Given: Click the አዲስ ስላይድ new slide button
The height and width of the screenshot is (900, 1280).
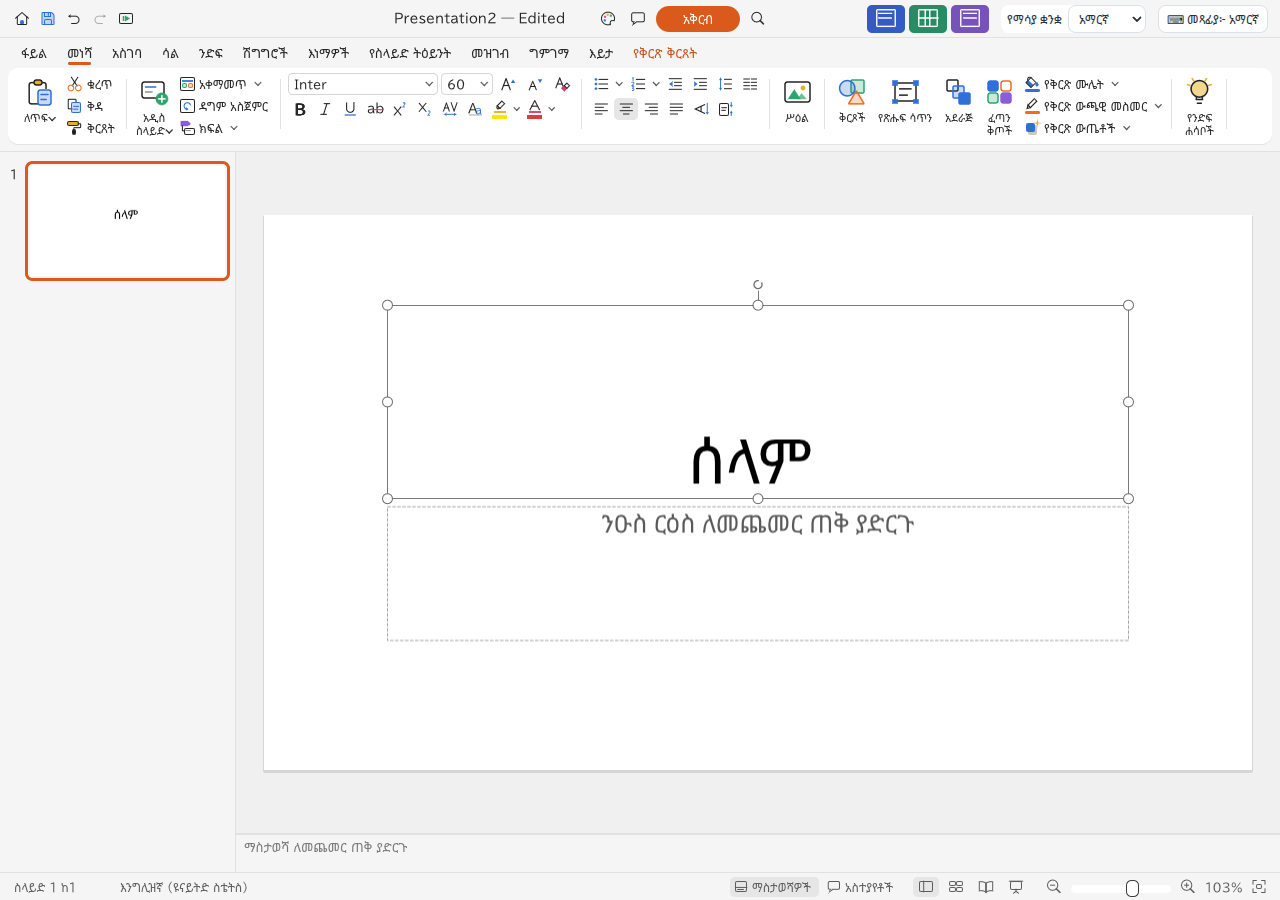Looking at the screenshot, I should coord(154,108).
